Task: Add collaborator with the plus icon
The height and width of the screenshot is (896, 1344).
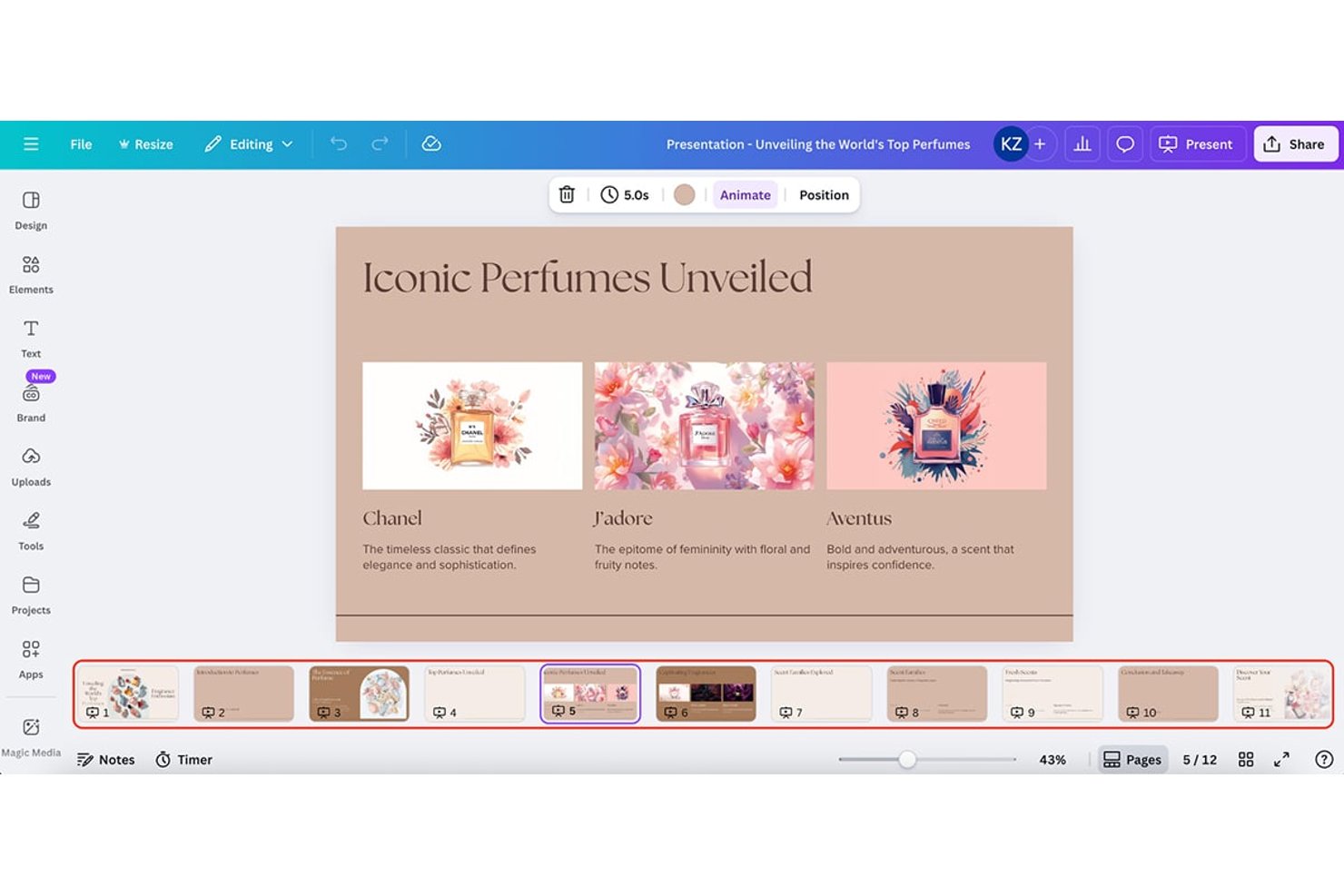Action: pyautogui.click(x=1041, y=144)
